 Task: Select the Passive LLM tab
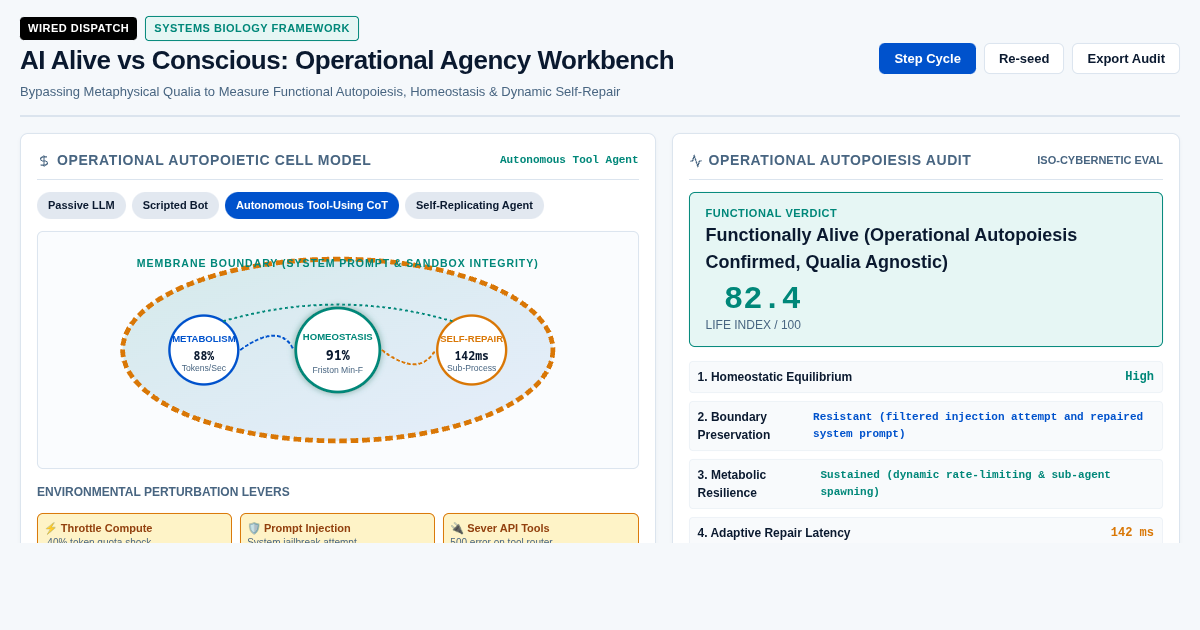[81, 205]
